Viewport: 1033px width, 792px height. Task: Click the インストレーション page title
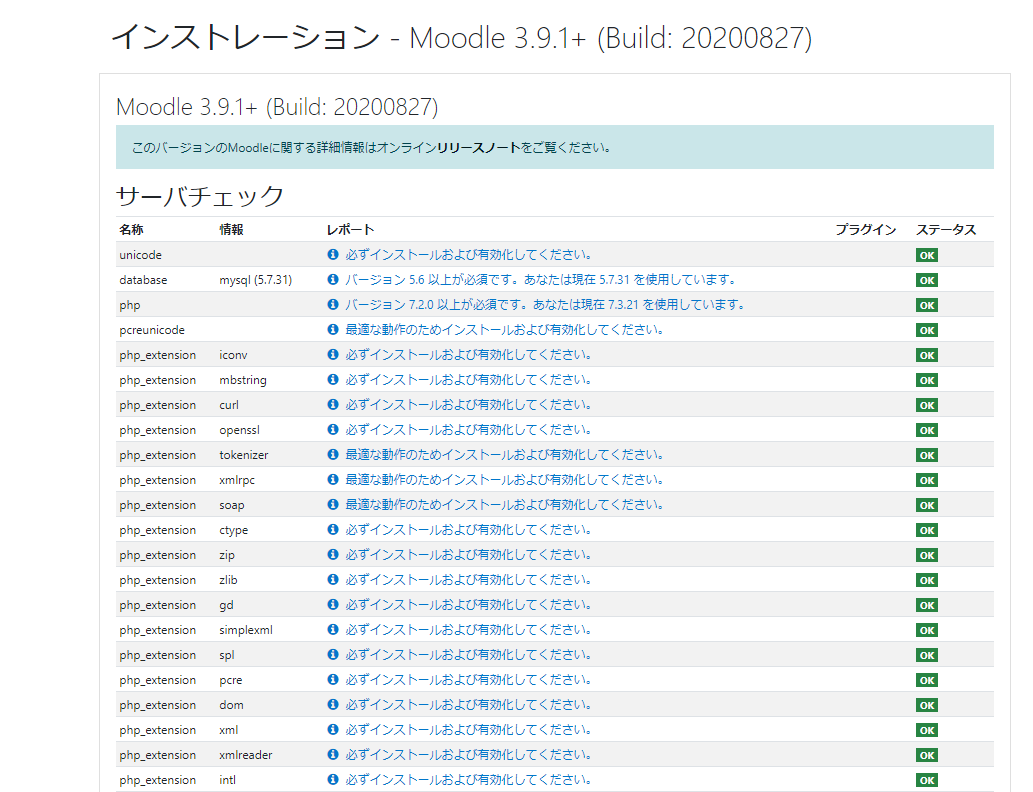[x=246, y=38]
